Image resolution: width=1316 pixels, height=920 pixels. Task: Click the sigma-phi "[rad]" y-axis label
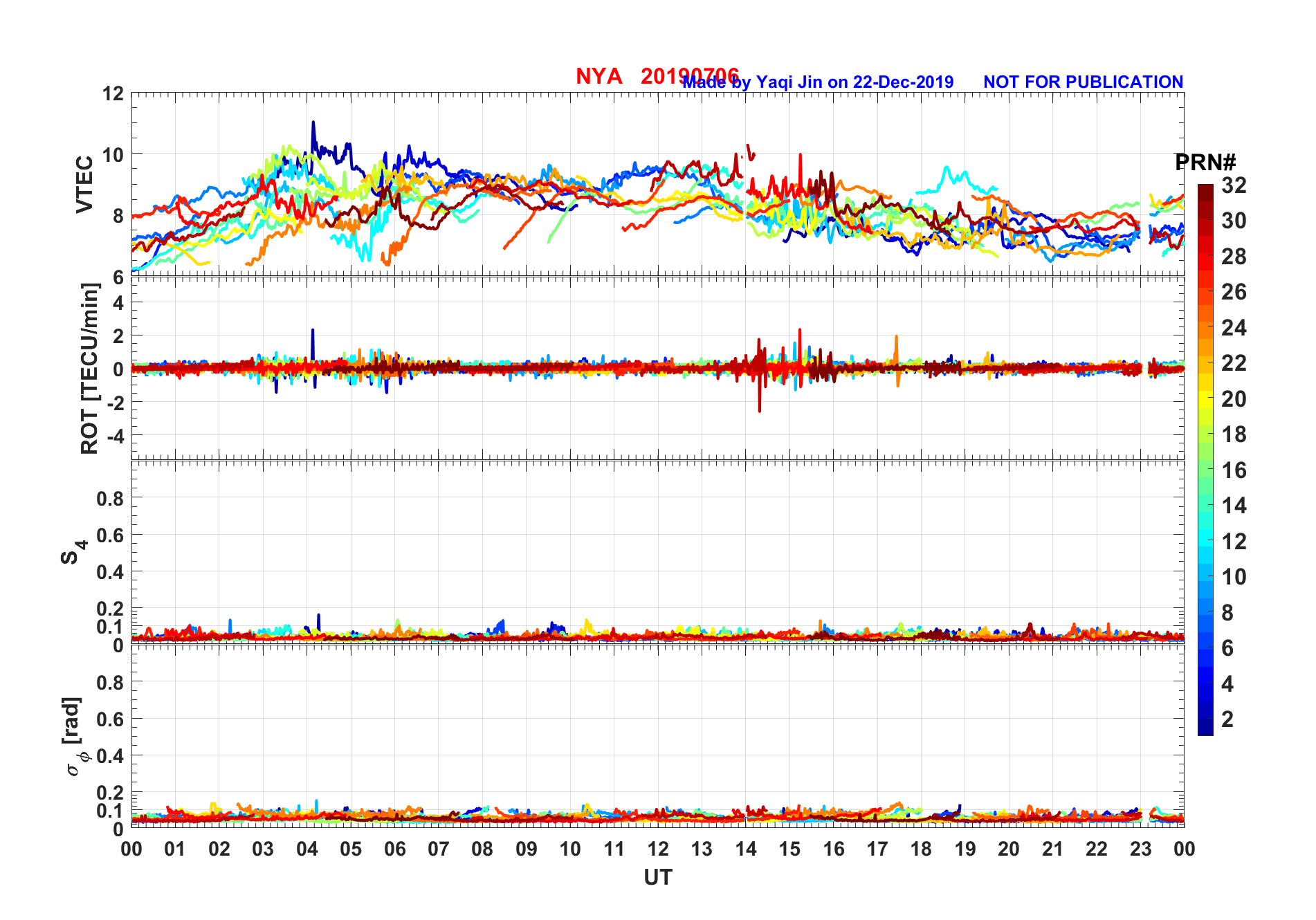pos(73,736)
